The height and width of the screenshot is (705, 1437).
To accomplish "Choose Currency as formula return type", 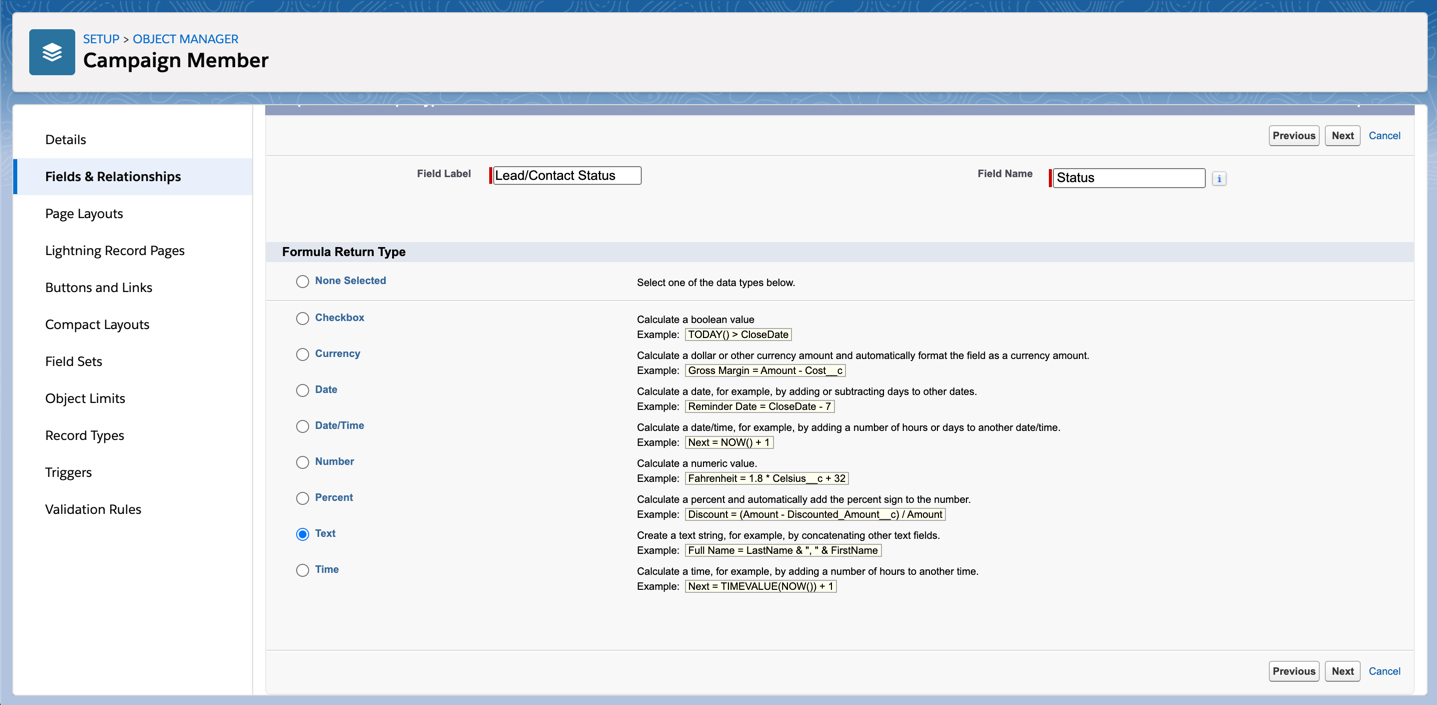I will [x=302, y=355].
